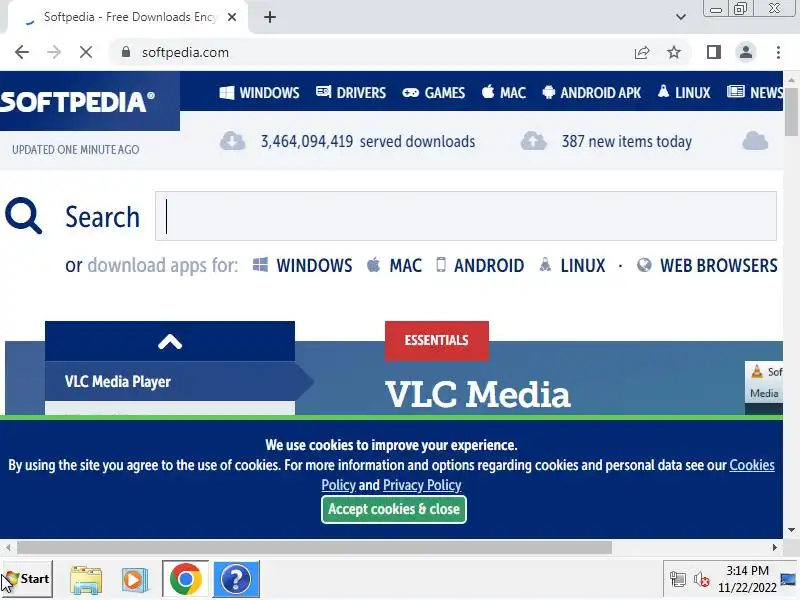Stop loading the page
The width and height of the screenshot is (800, 600).
pos(86,52)
